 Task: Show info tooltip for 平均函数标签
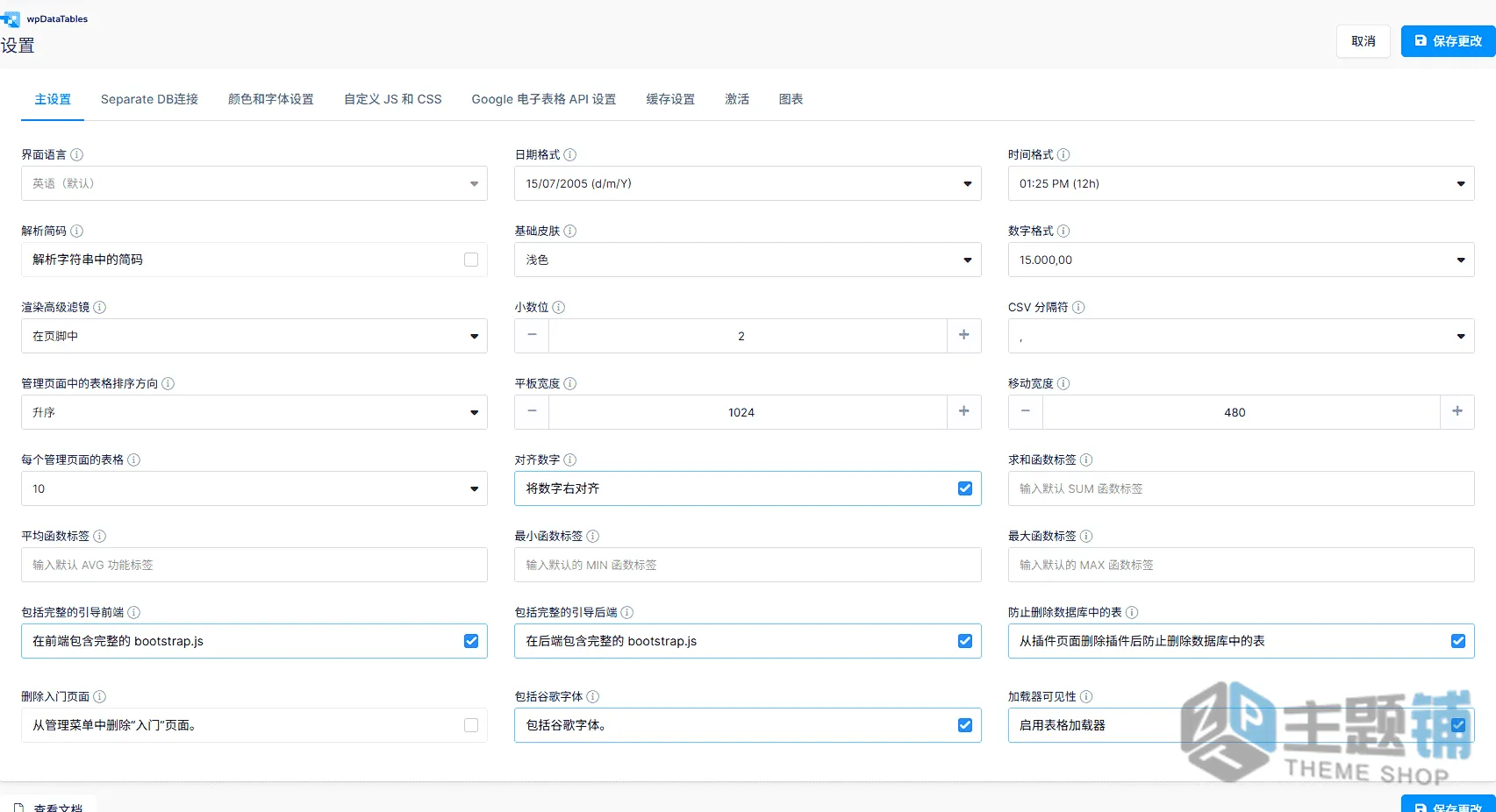coord(100,536)
